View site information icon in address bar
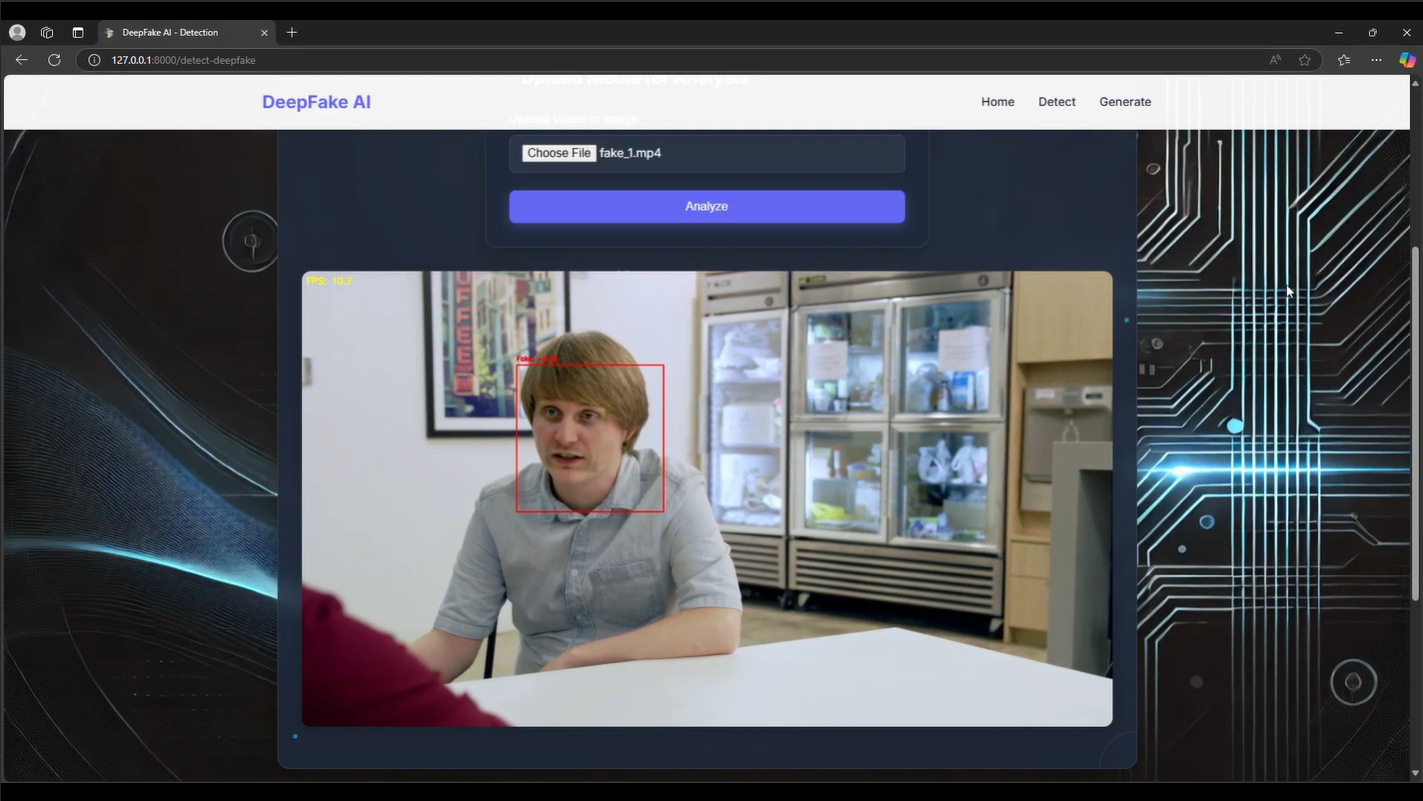The height and width of the screenshot is (801, 1423). point(94,60)
